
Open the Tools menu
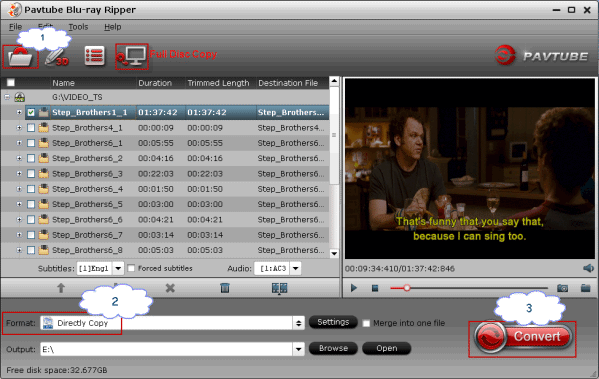[78, 27]
